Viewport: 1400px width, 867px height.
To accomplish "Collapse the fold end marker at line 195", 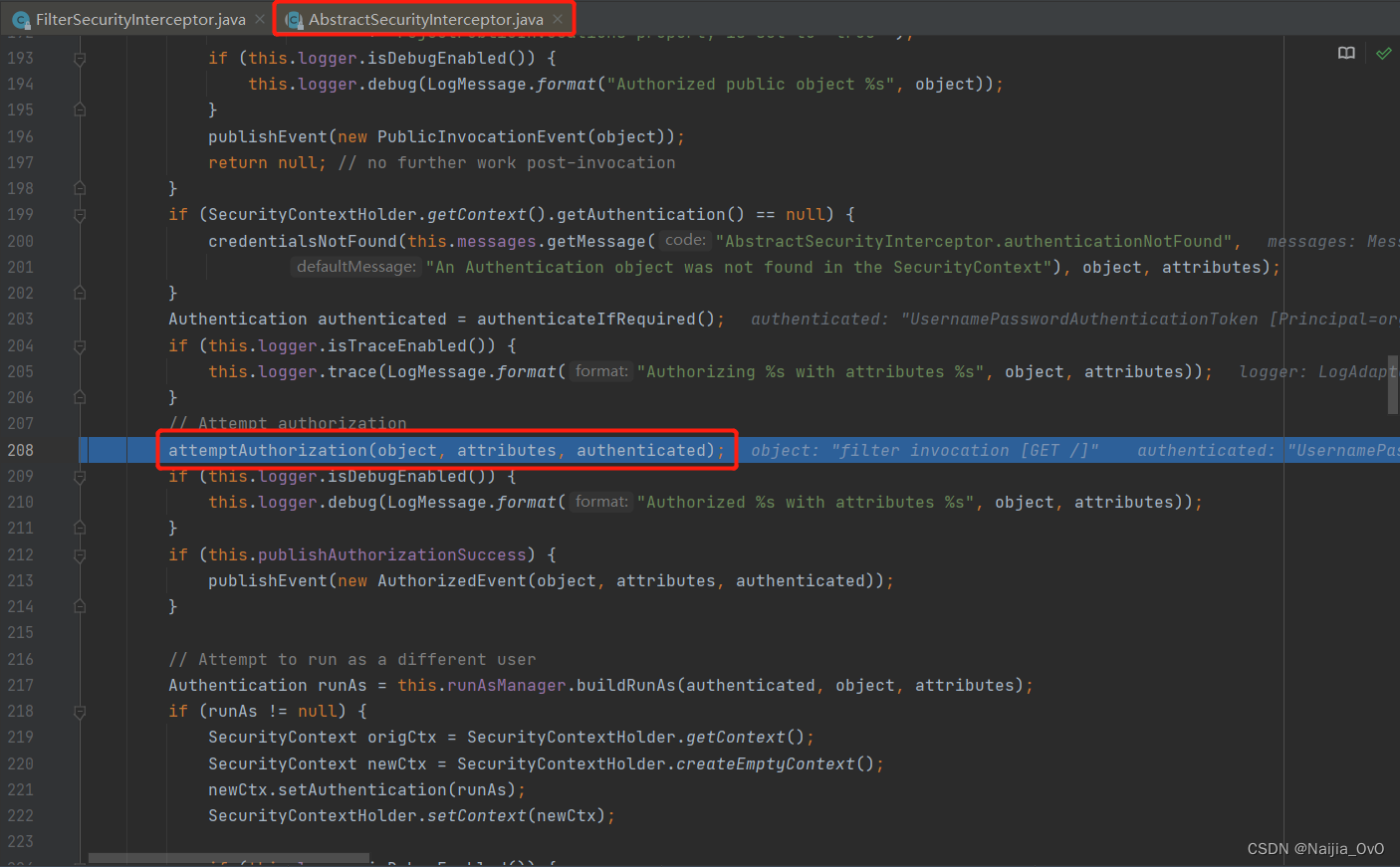I will pyautogui.click(x=80, y=110).
